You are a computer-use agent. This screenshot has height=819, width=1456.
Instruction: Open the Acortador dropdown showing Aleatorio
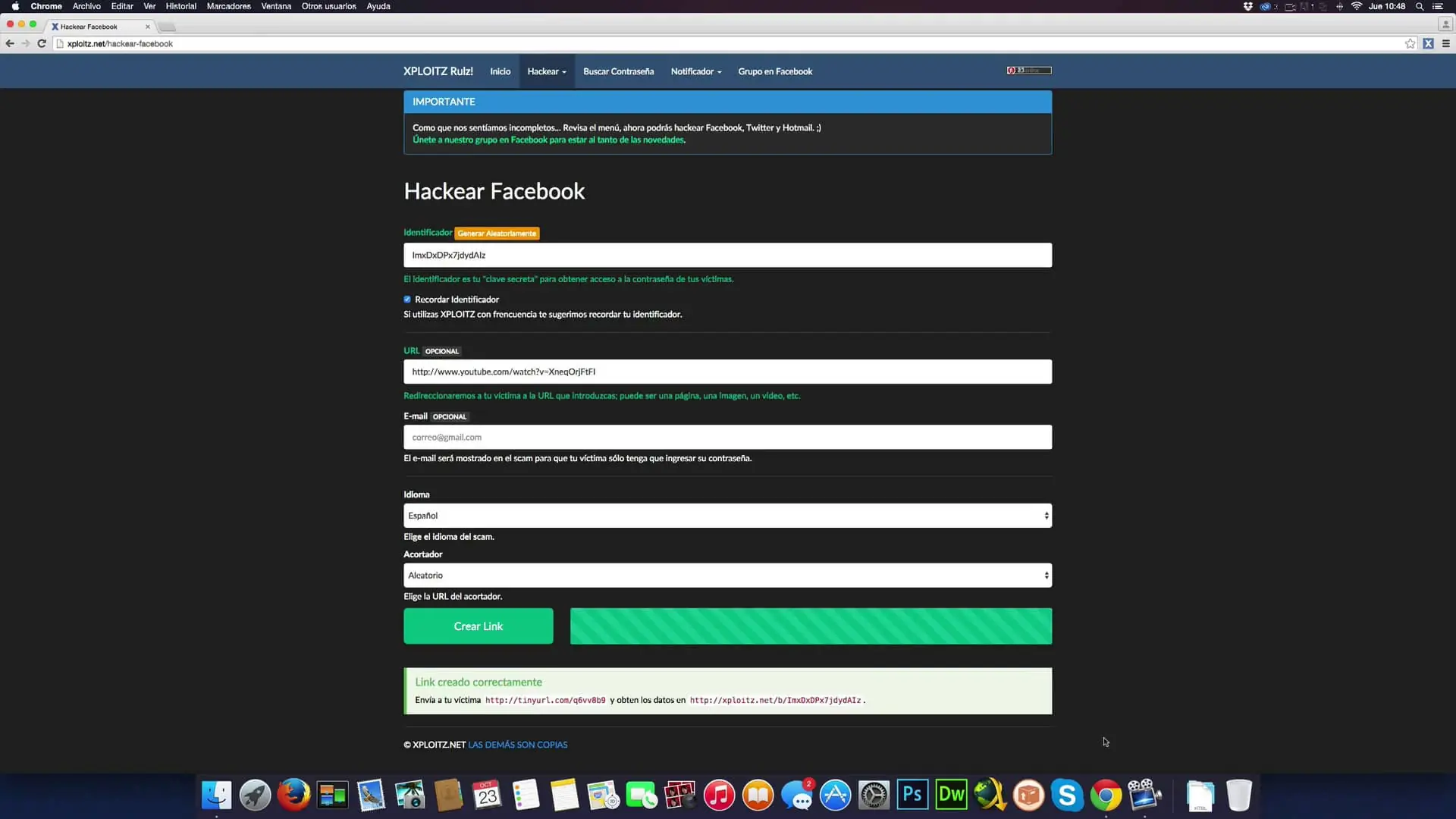tap(727, 576)
